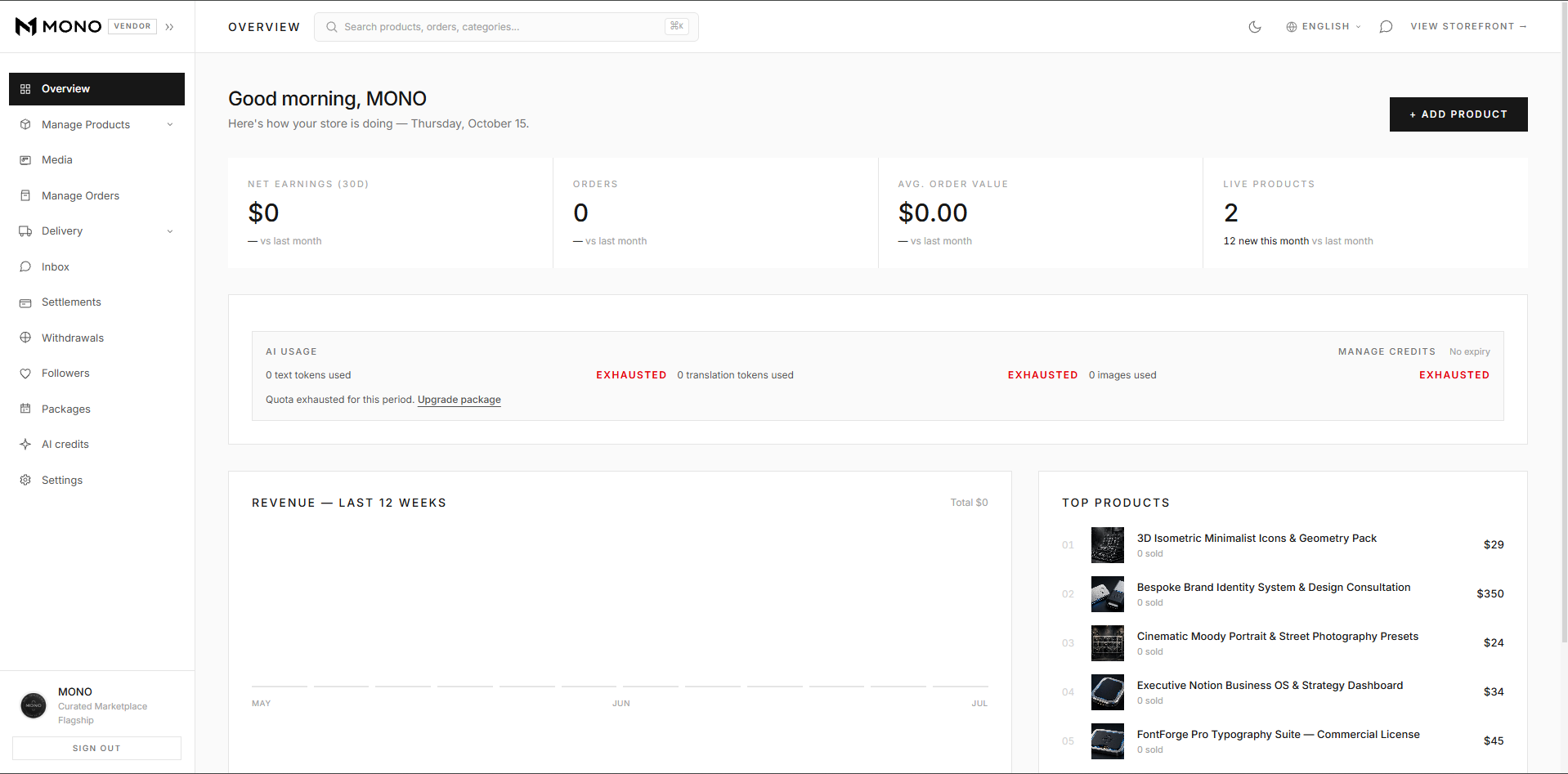Select Followers in the sidebar
This screenshot has width=1568, height=774.
[x=96, y=374]
